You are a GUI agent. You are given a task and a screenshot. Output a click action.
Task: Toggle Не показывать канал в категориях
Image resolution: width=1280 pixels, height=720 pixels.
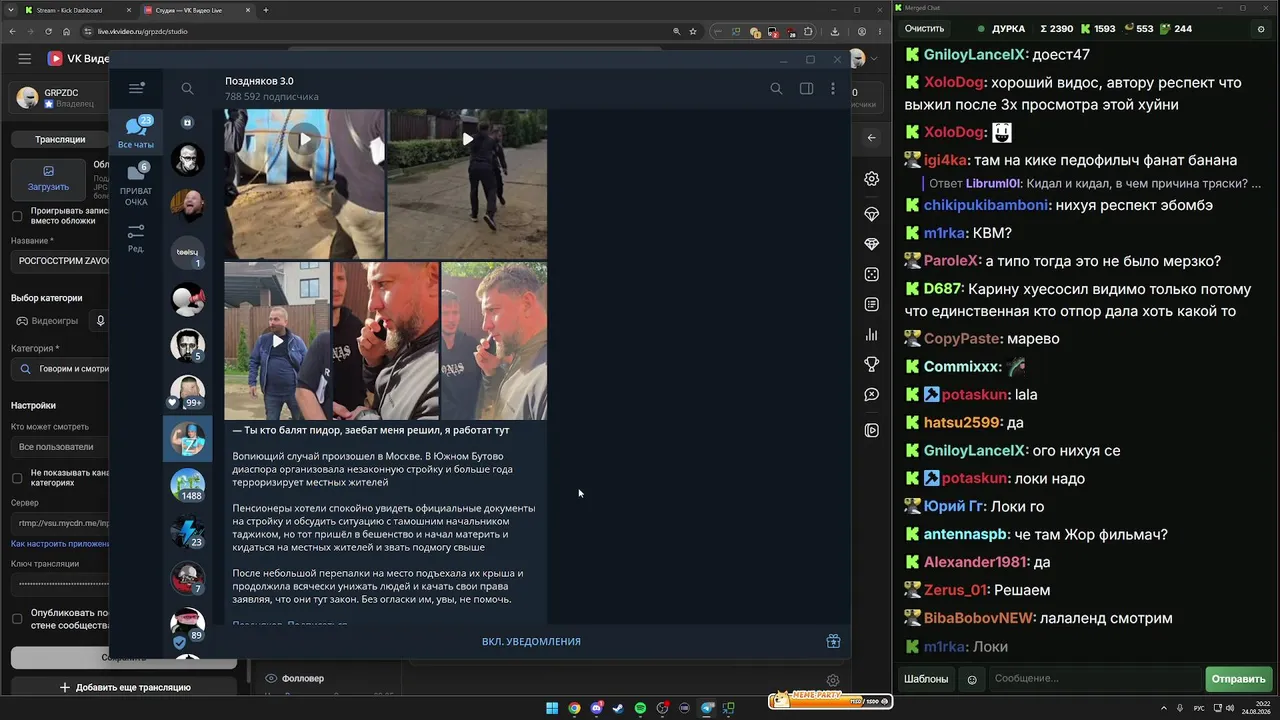pyautogui.click(x=17, y=478)
